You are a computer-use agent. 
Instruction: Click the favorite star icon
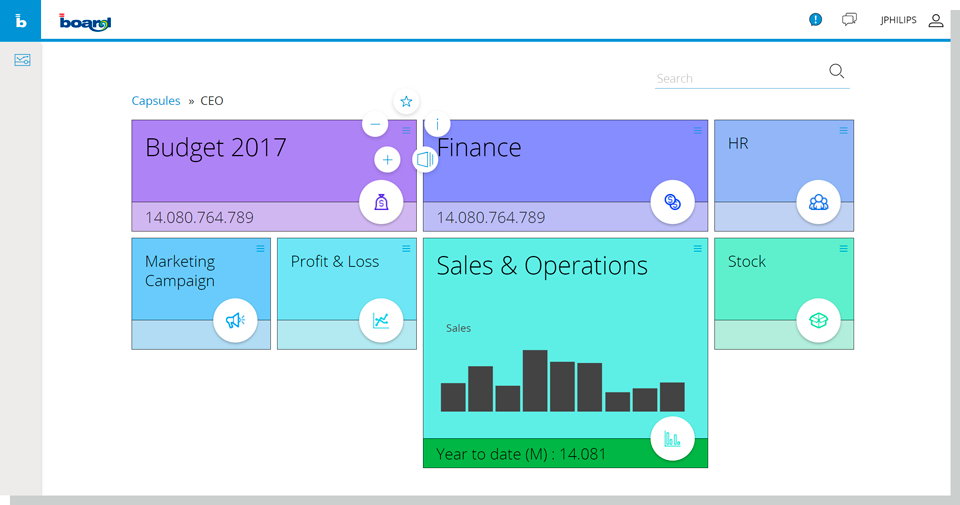(405, 101)
